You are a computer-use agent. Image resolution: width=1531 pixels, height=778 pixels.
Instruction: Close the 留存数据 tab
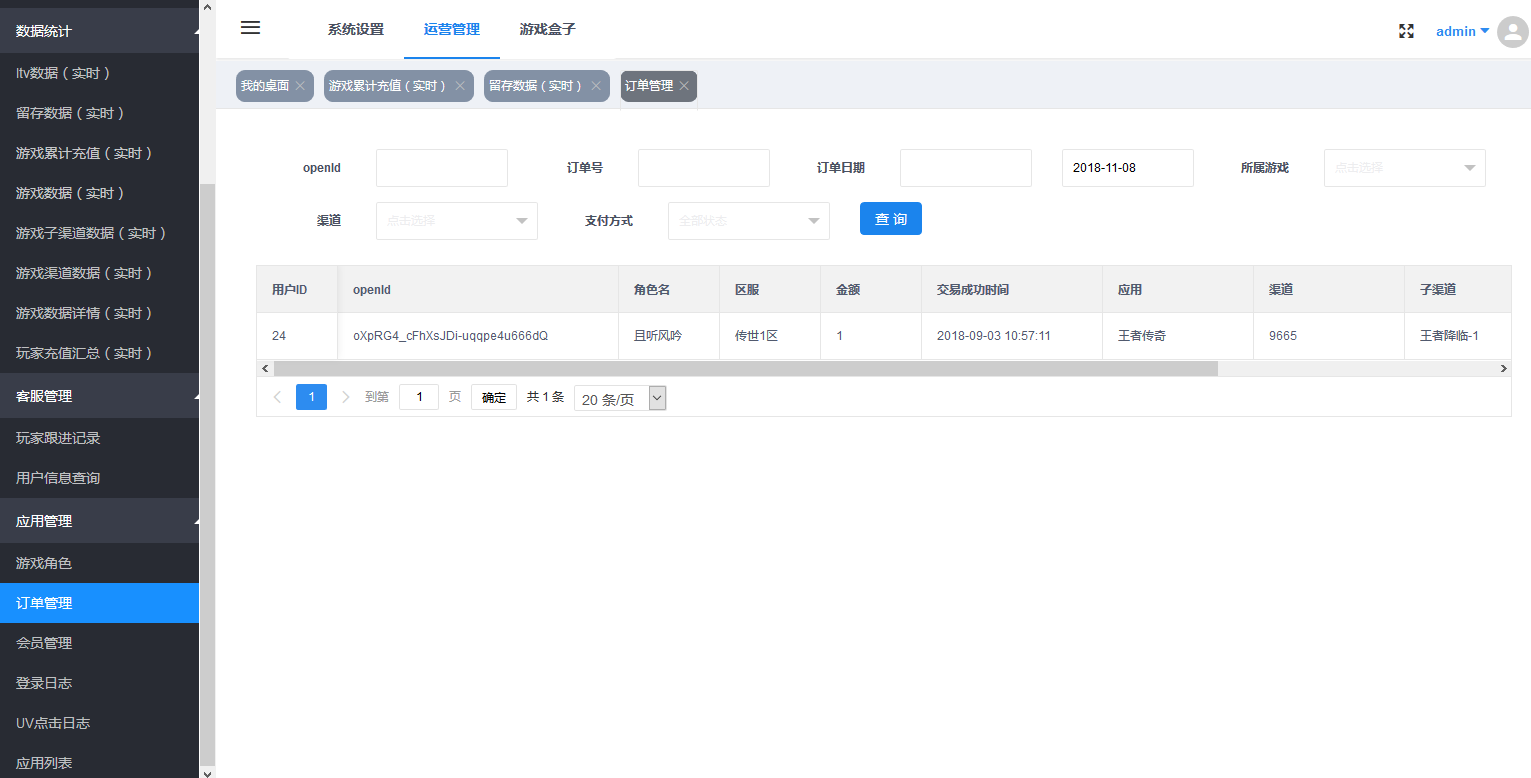click(x=596, y=86)
